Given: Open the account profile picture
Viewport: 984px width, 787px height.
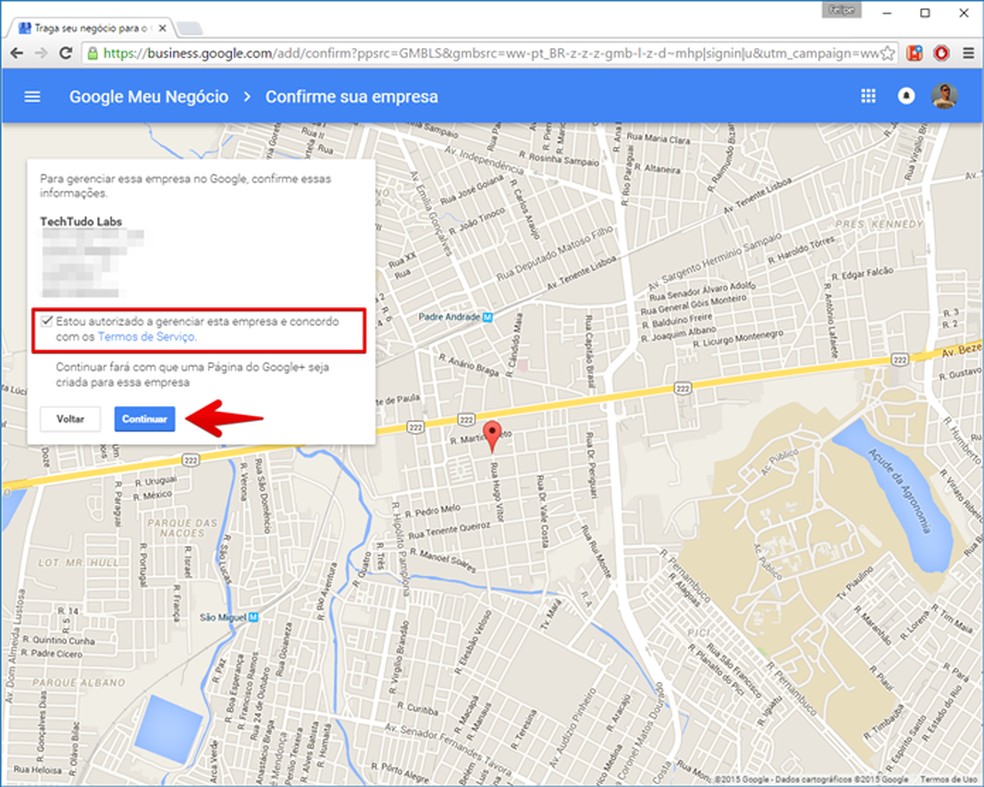Looking at the screenshot, I should 944,96.
